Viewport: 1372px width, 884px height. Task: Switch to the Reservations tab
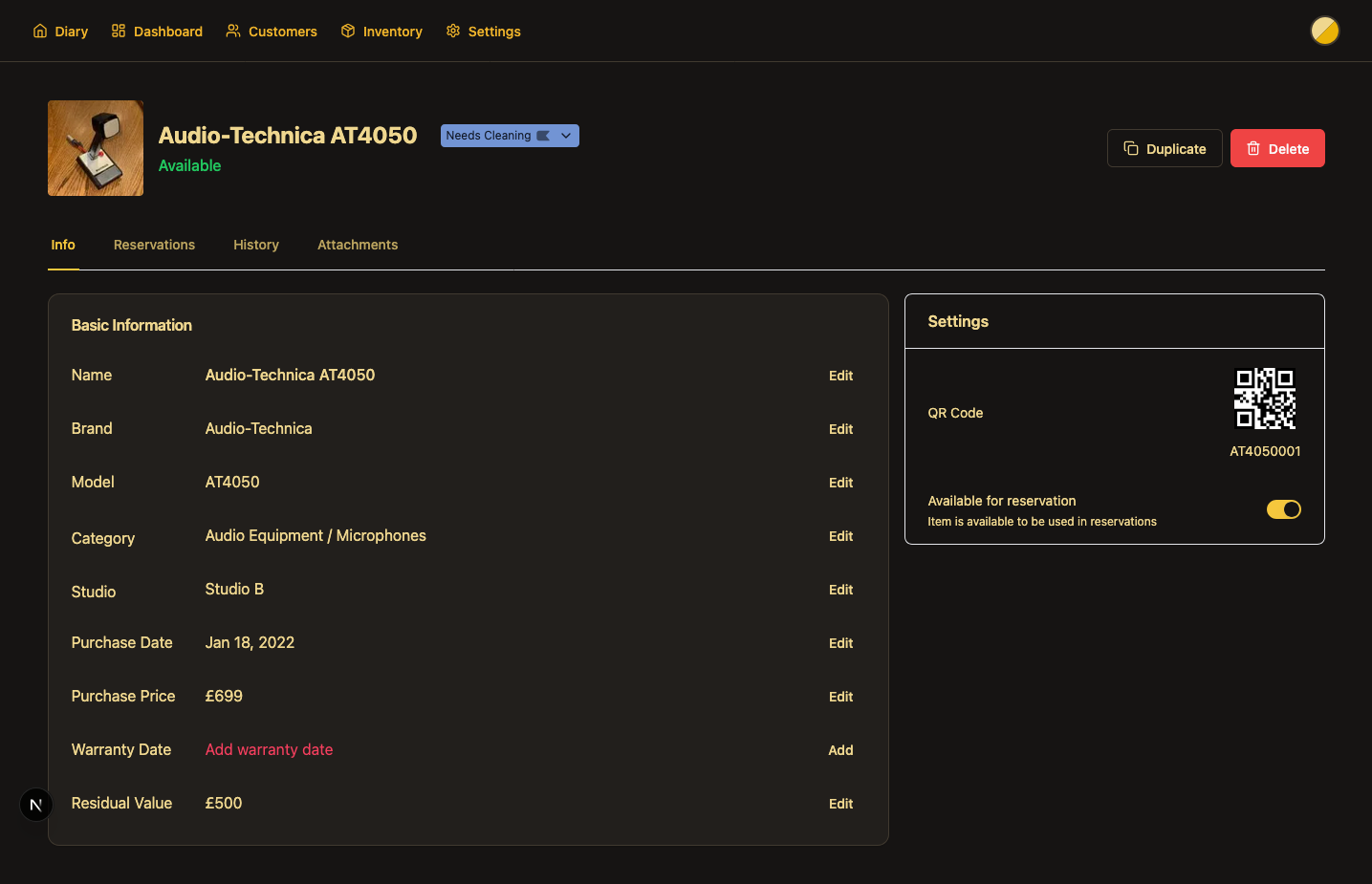coord(154,245)
